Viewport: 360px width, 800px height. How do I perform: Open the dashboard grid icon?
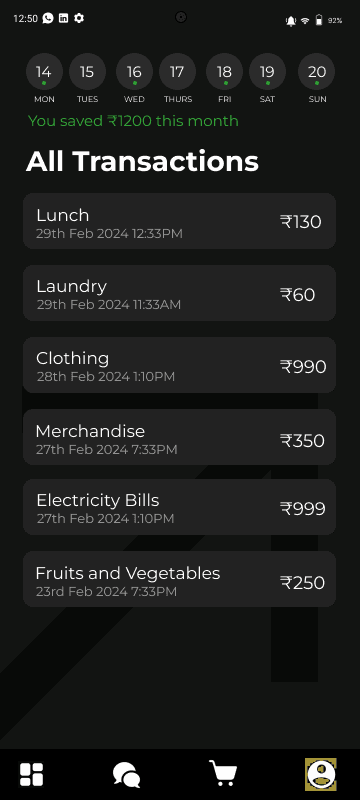32,774
